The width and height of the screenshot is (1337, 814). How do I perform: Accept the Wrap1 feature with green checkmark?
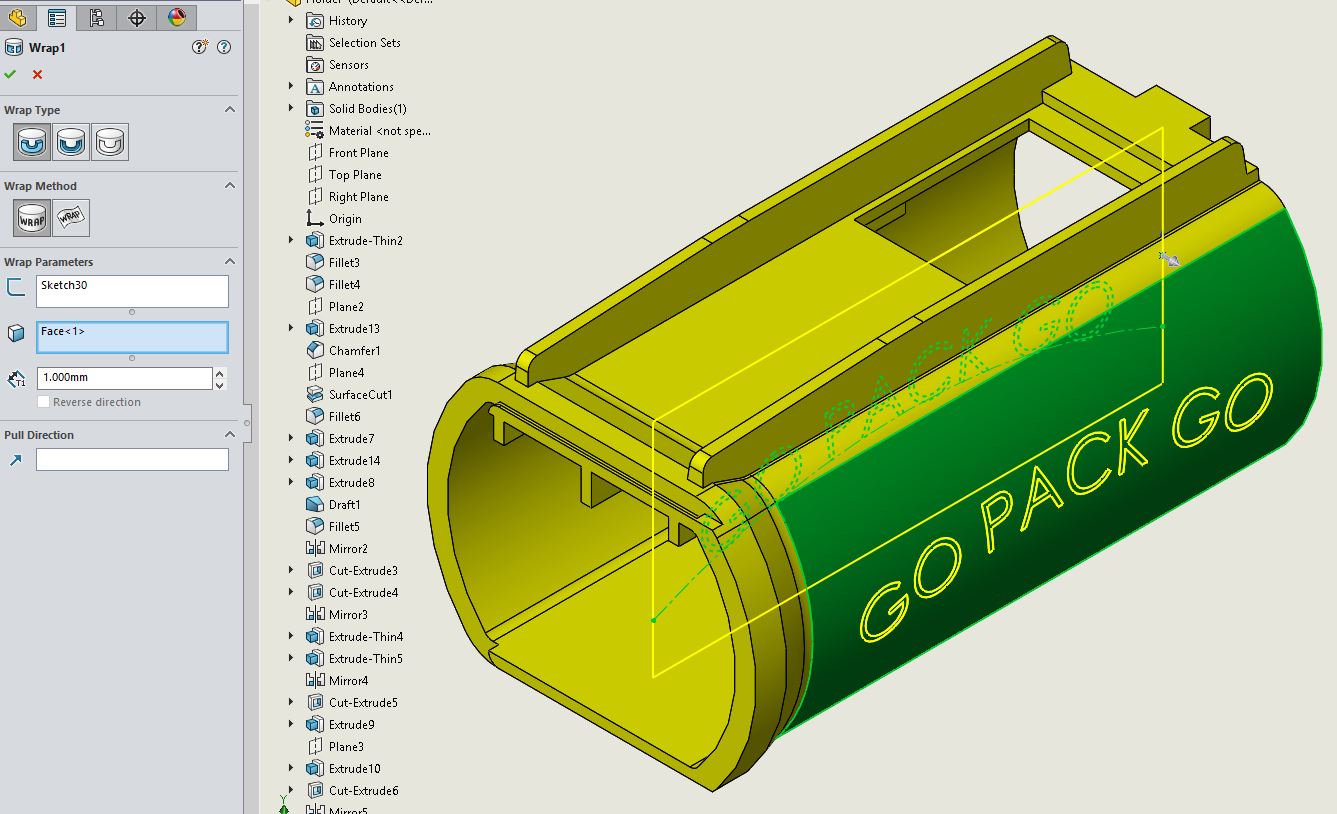(10, 74)
